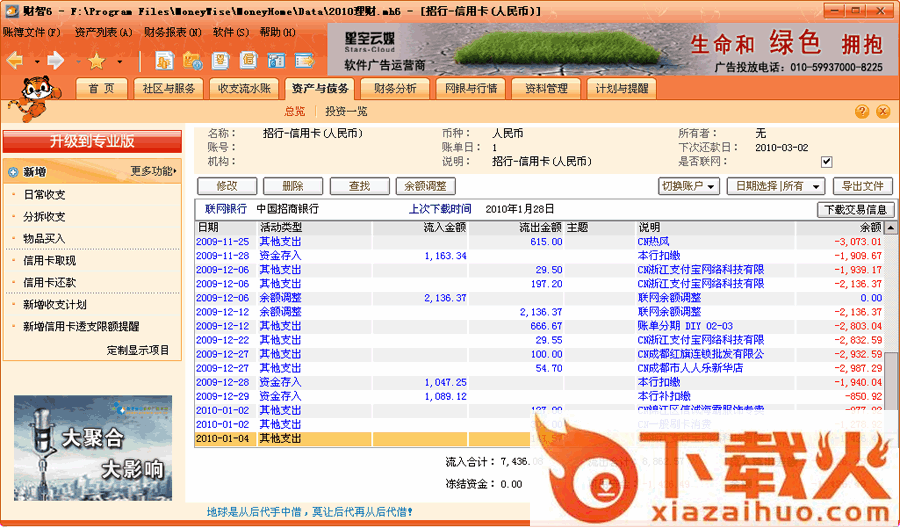Click 物品买入 in the sidebar

(45, 238)
